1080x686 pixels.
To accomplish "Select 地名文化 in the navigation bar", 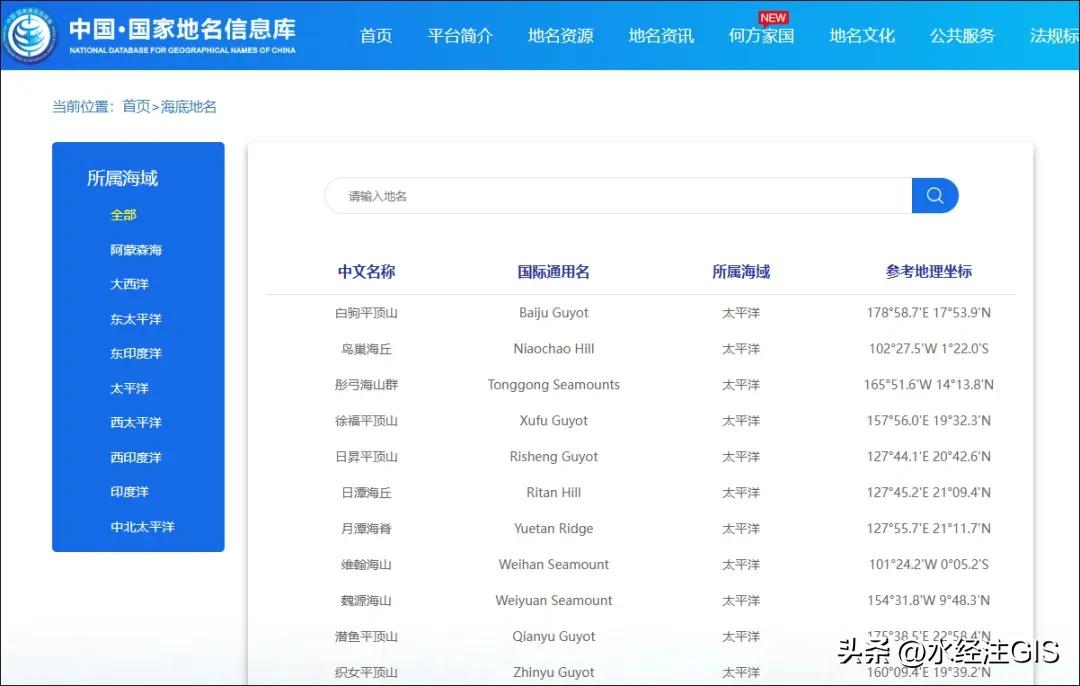I will pos(861,36).
